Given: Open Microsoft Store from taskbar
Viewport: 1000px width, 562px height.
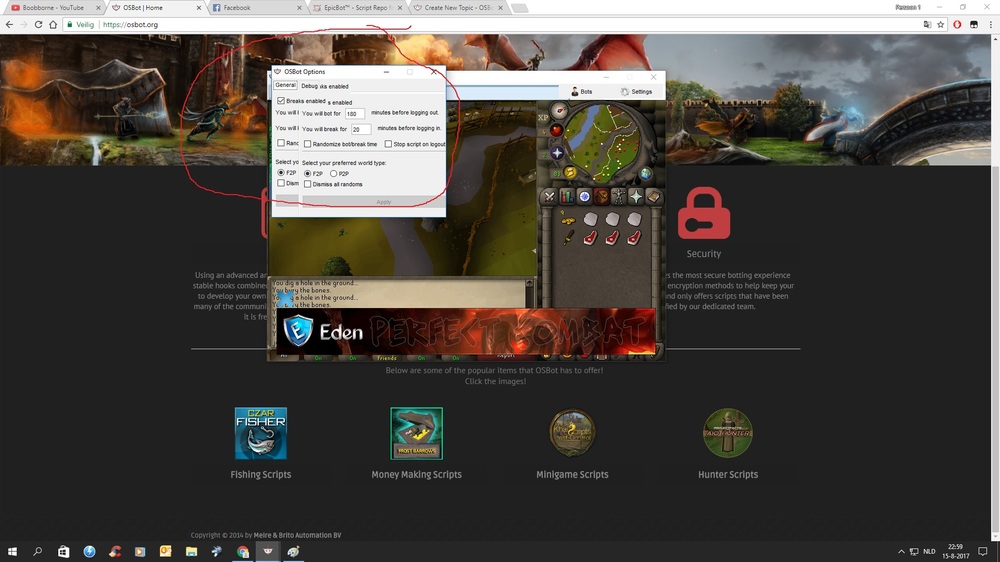Looking at the screenshot, I should tap(63, 551).
